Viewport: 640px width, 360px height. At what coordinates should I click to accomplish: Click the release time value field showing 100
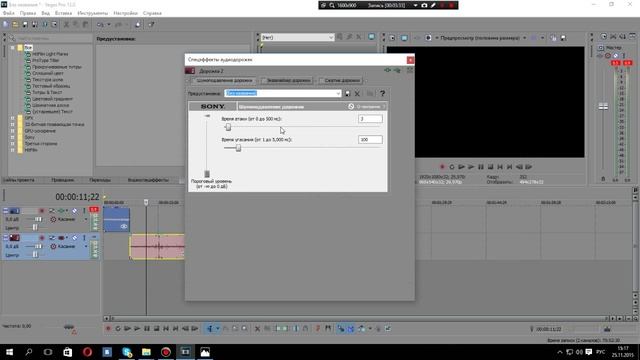pyautogui.click(x=370, y=140)
